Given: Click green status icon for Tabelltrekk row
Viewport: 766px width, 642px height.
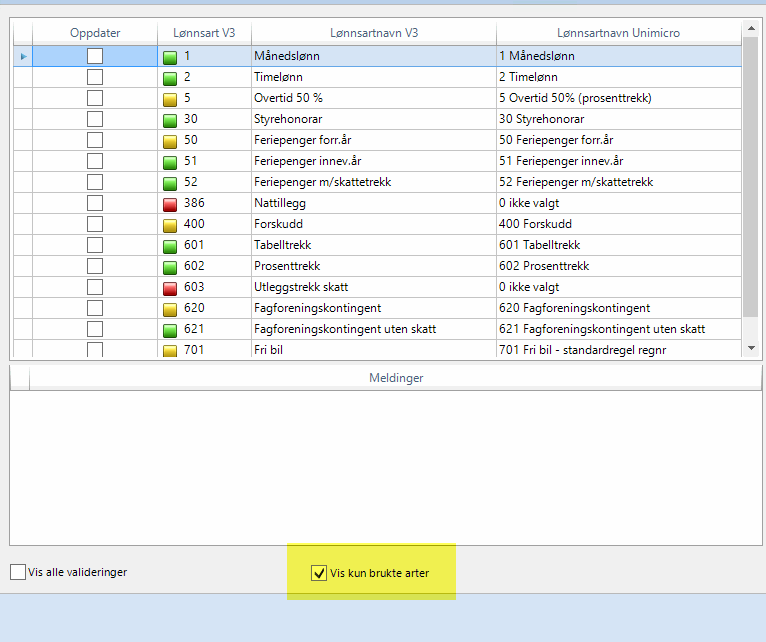Looking at the screenshot, I should click(170, 246).
